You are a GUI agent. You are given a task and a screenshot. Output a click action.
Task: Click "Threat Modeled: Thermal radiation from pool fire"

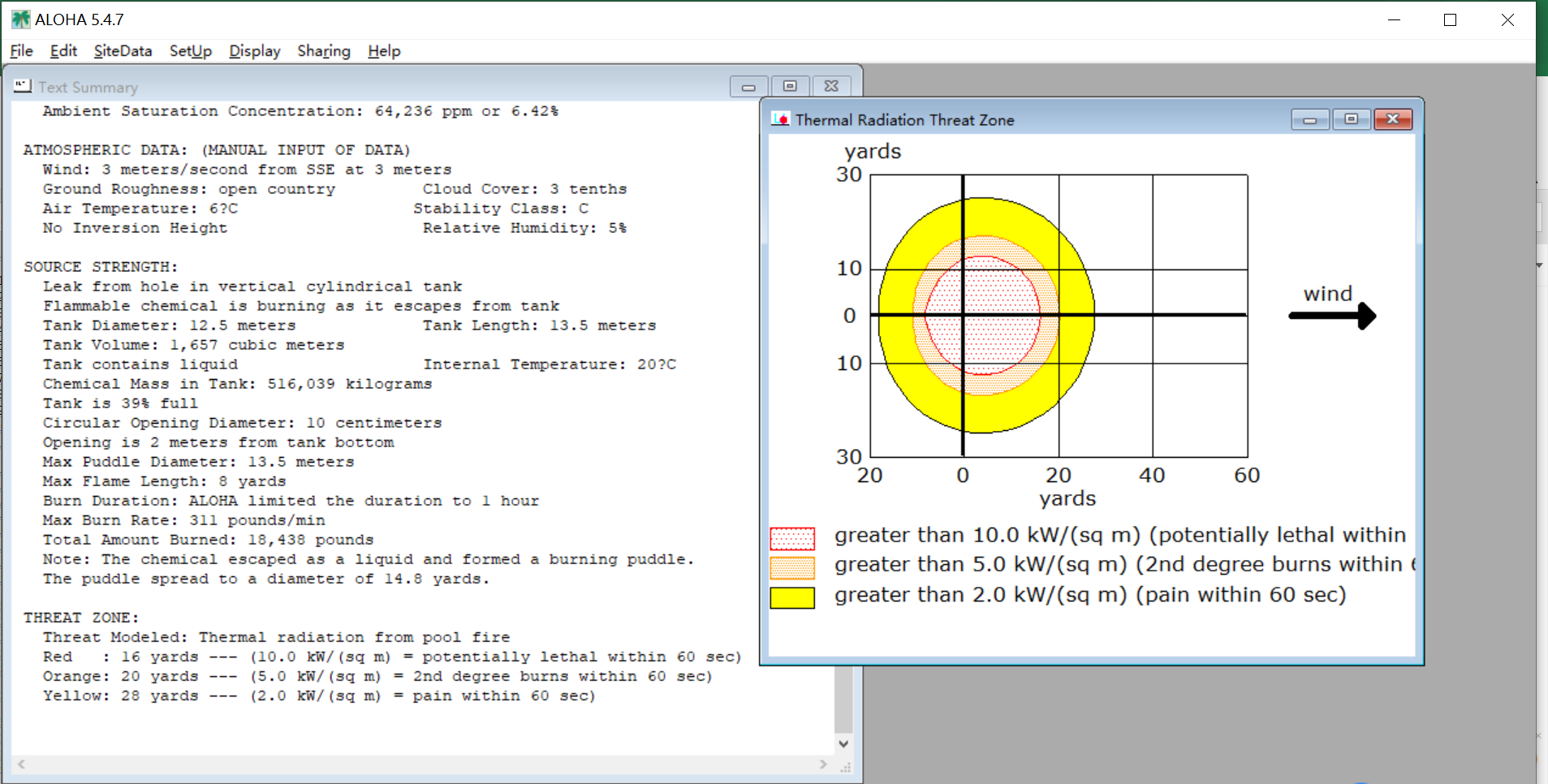[x=277, y=637]
